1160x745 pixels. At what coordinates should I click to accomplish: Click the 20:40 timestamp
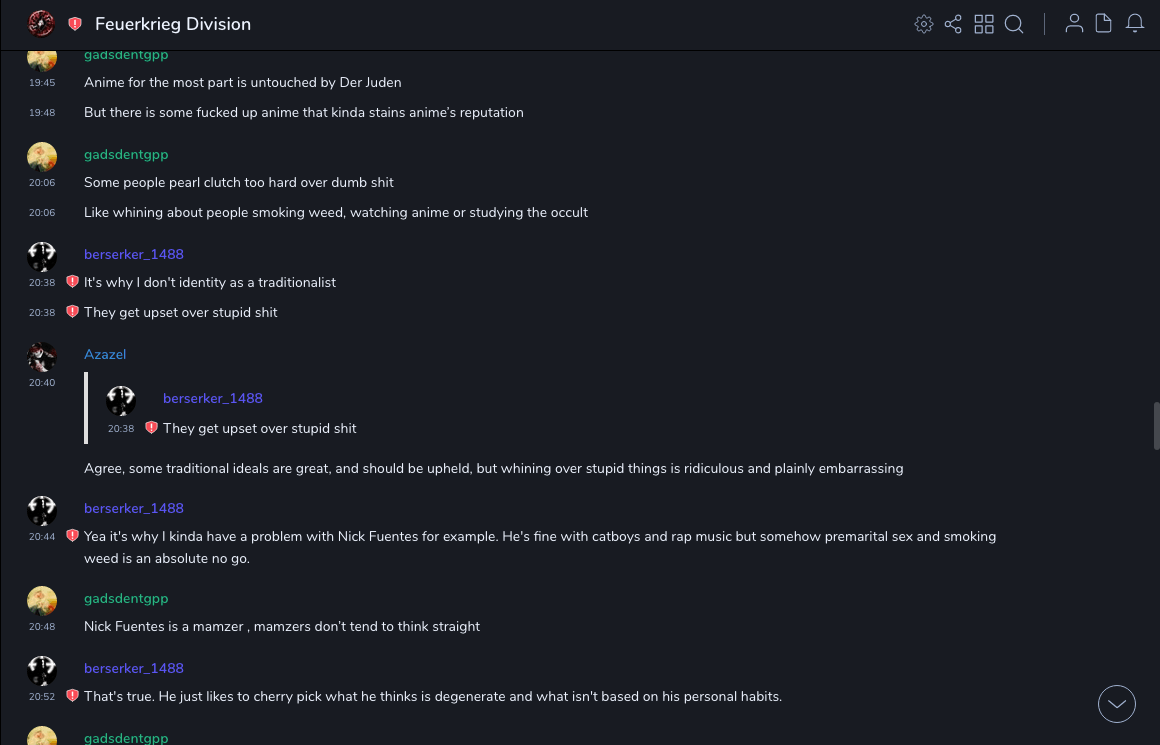pos(42,383)
